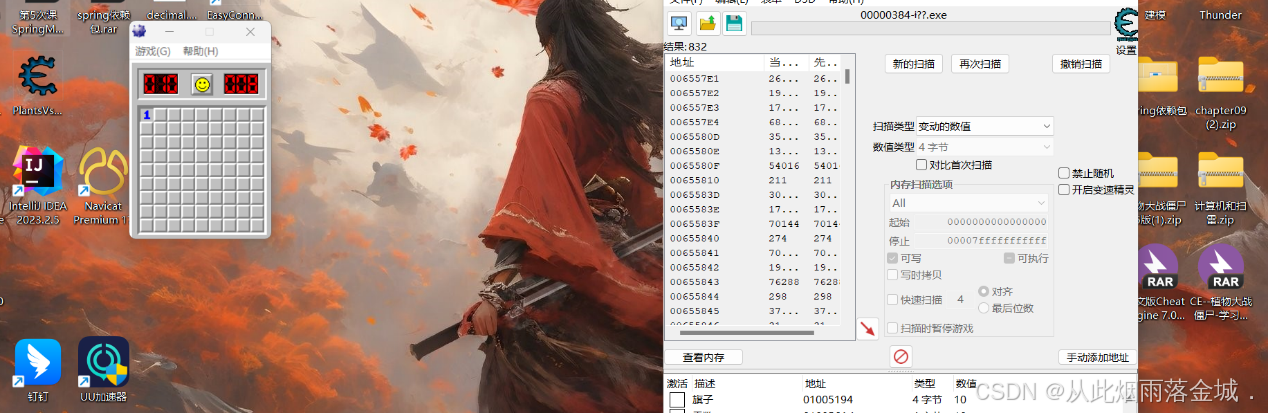Open 计算机和扫雷.zip desktop icon
This screenshot has height=413, width=1268.
[1220, 190]
